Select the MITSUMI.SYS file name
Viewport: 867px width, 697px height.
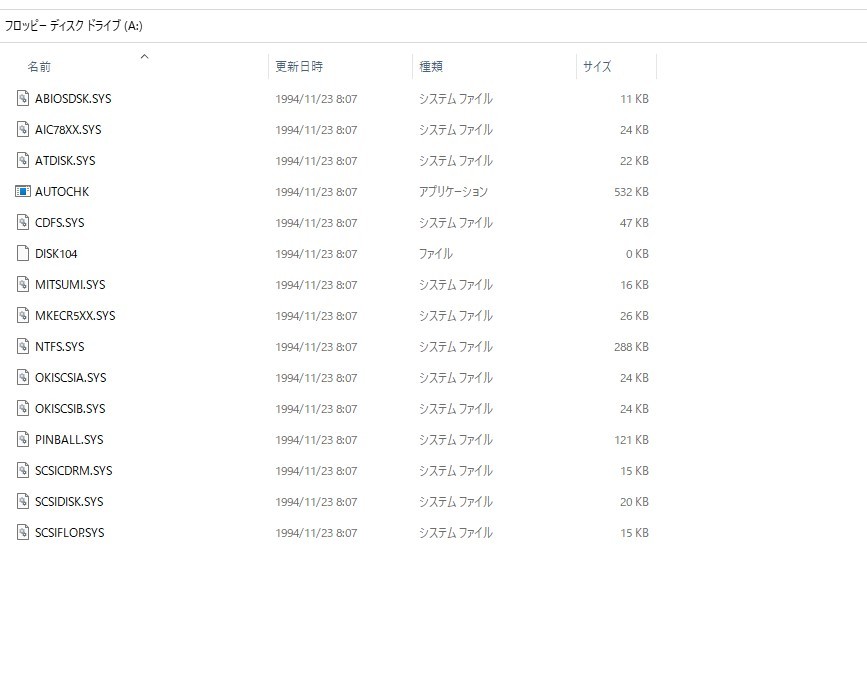(x=70, y=284)
